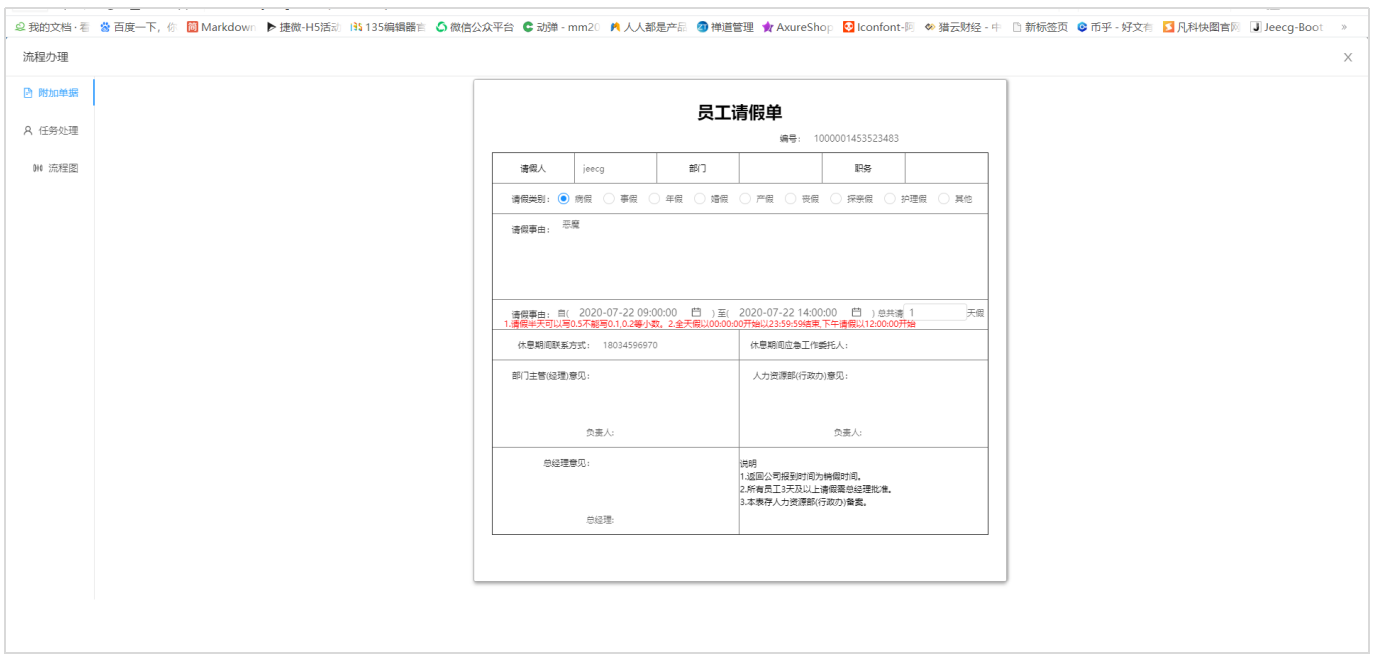This screenshot has width=1376, height=660.
Task: Open the 人人都是产品 bookmark
Action: click(648, 27)
